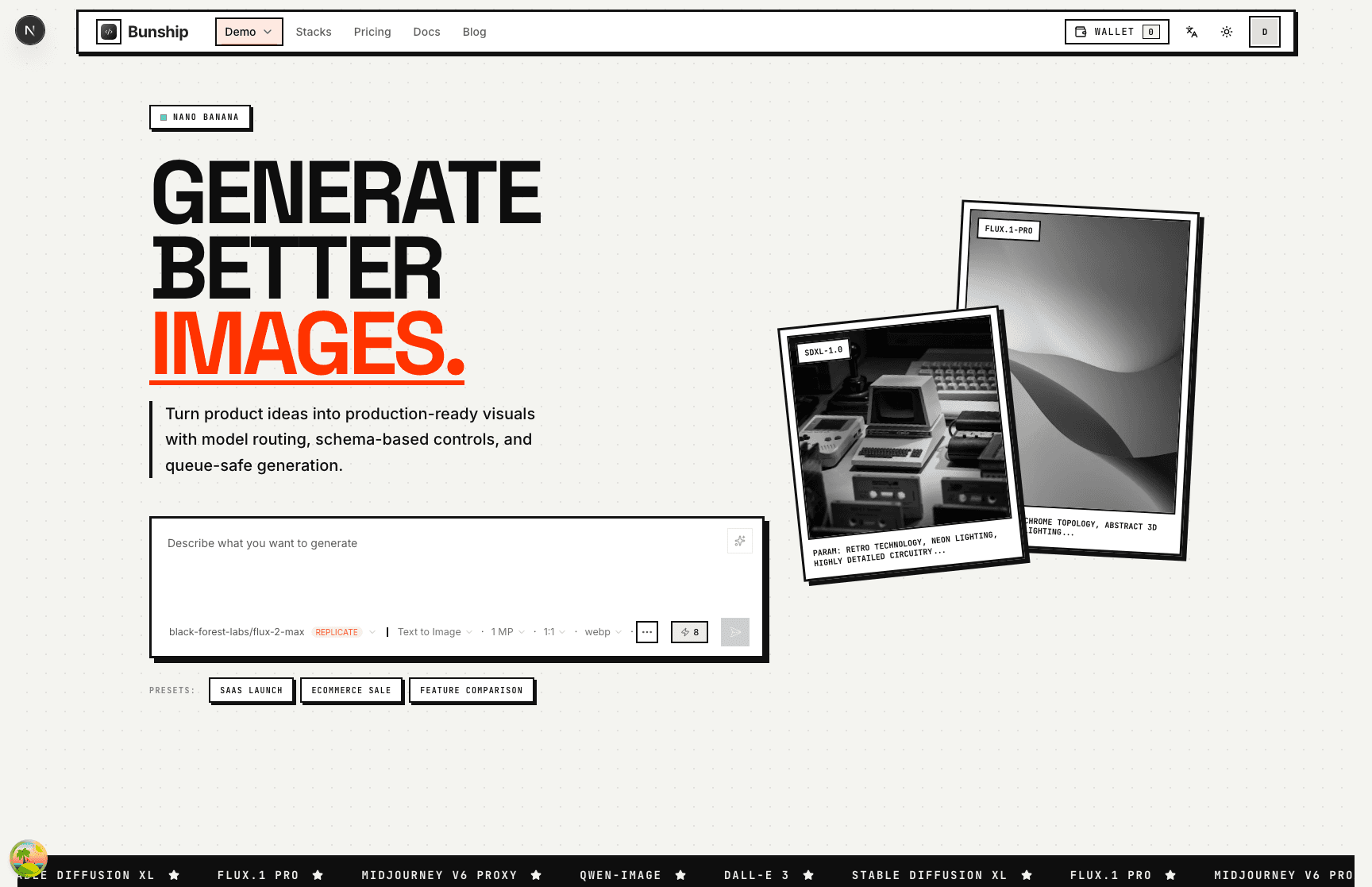Viewport: 1372px width, 887px height.
Task: Open the webp format dropdown
Action: (x=602, y=632)
